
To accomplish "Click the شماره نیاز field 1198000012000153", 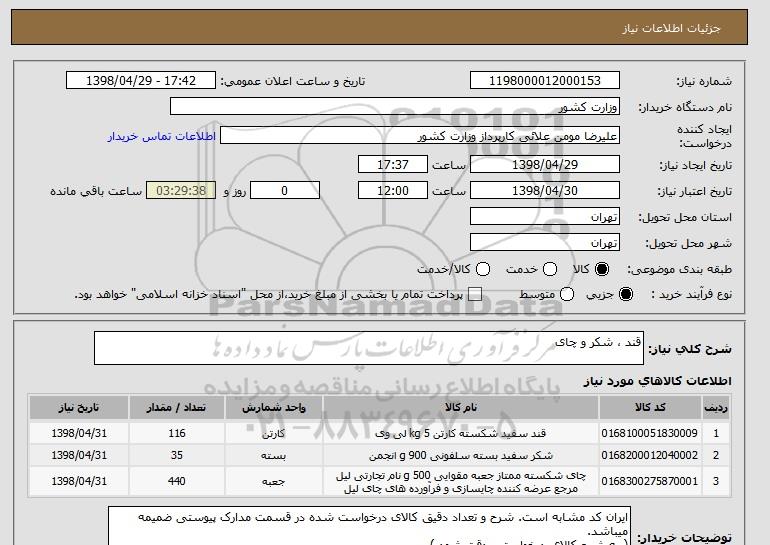I will tap(545, 81).
